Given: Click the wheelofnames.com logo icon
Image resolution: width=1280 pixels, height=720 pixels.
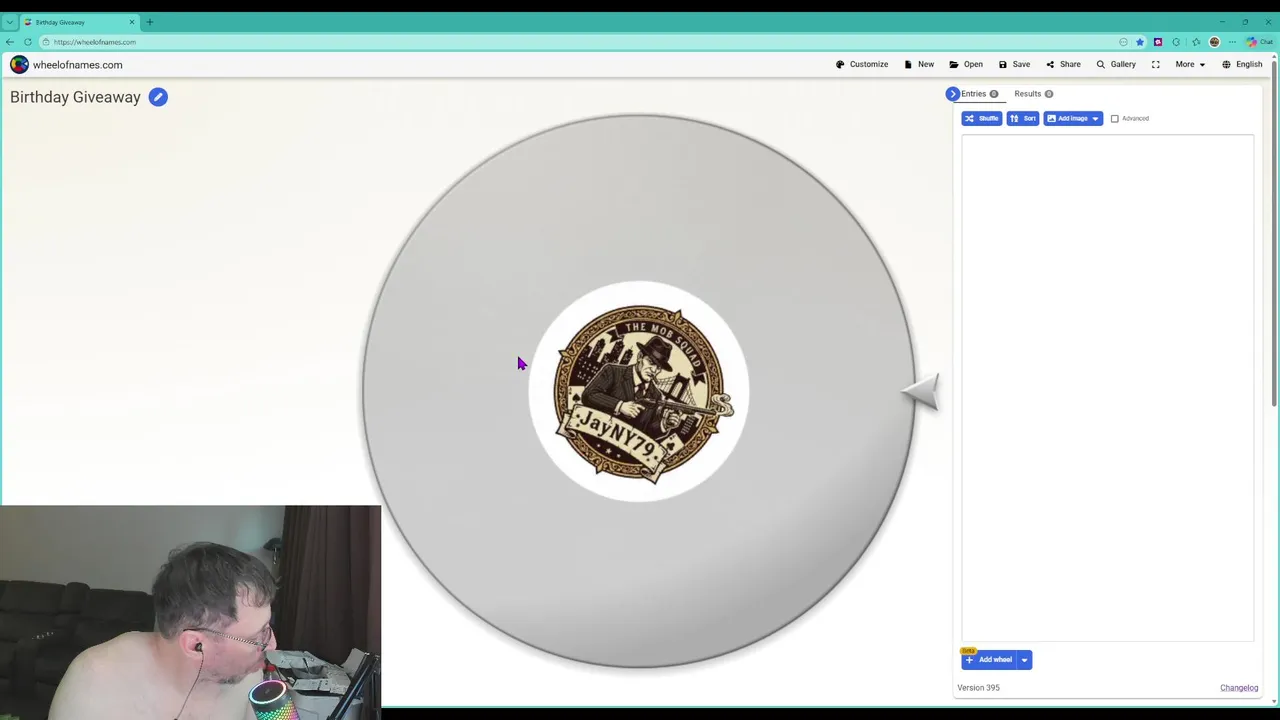Looking at the screenshot, I should coord(19,64).
